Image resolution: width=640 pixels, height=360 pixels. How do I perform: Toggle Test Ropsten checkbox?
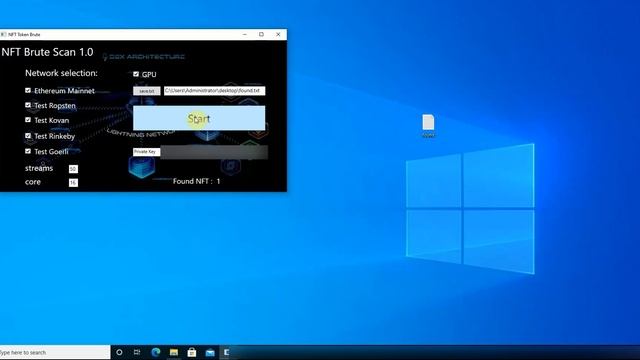28,105
